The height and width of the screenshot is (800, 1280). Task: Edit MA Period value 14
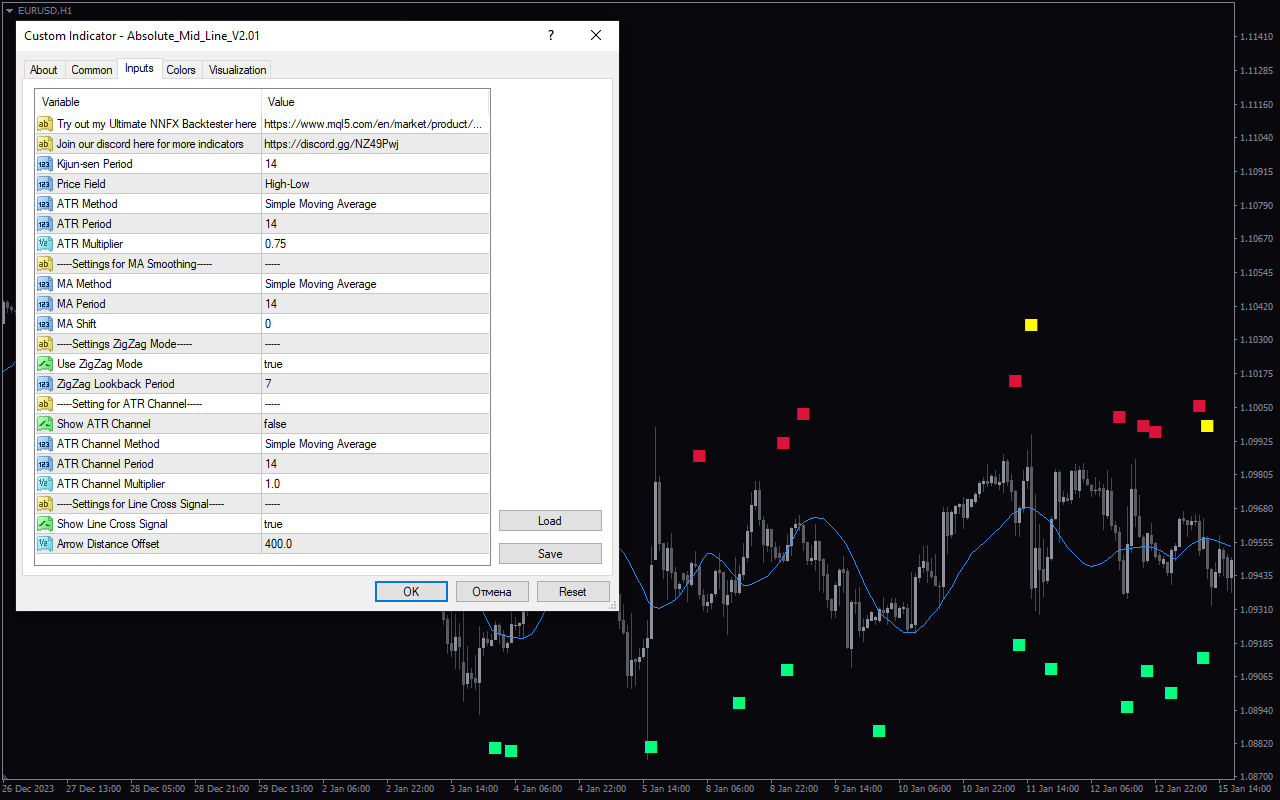(x=375, y=304)
